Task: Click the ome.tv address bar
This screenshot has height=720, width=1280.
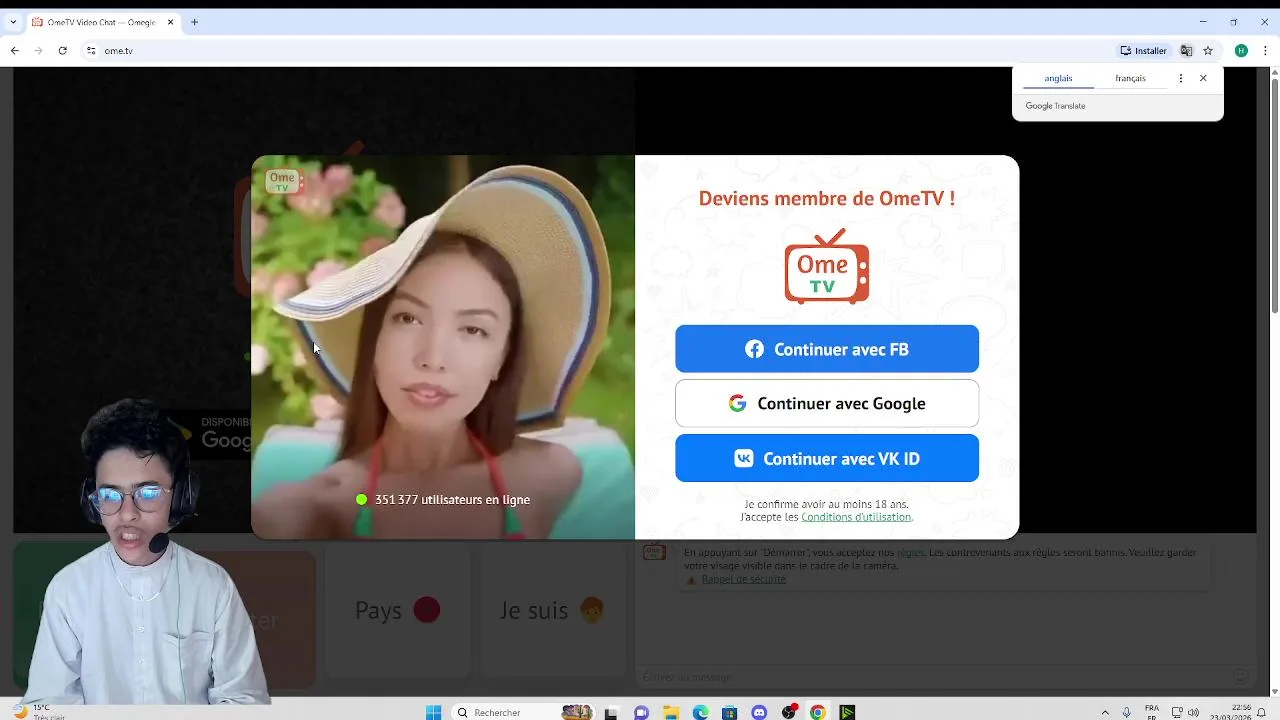Action: (600, 50)
